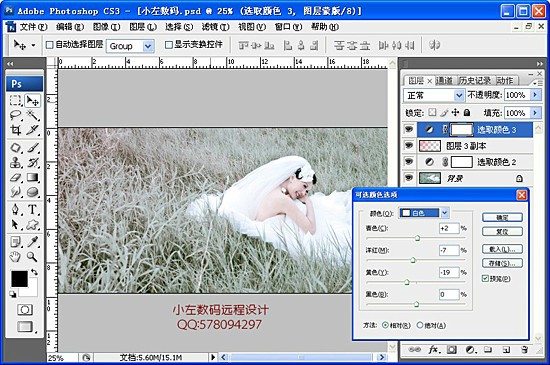Select the 绝对 method radio button
The image size is (550, 365).
tap(420, 325)
